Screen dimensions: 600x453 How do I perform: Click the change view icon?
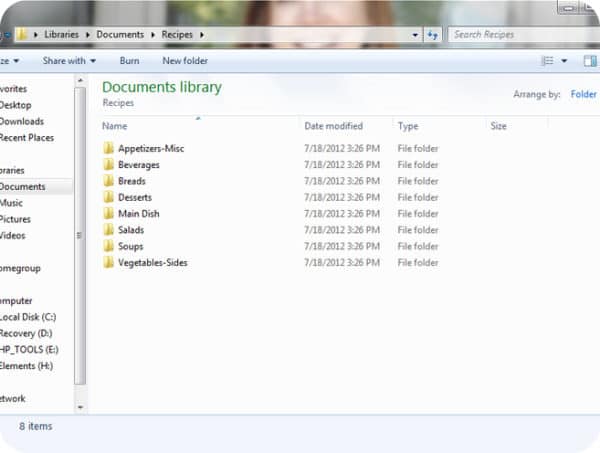(x=548, y=61)
